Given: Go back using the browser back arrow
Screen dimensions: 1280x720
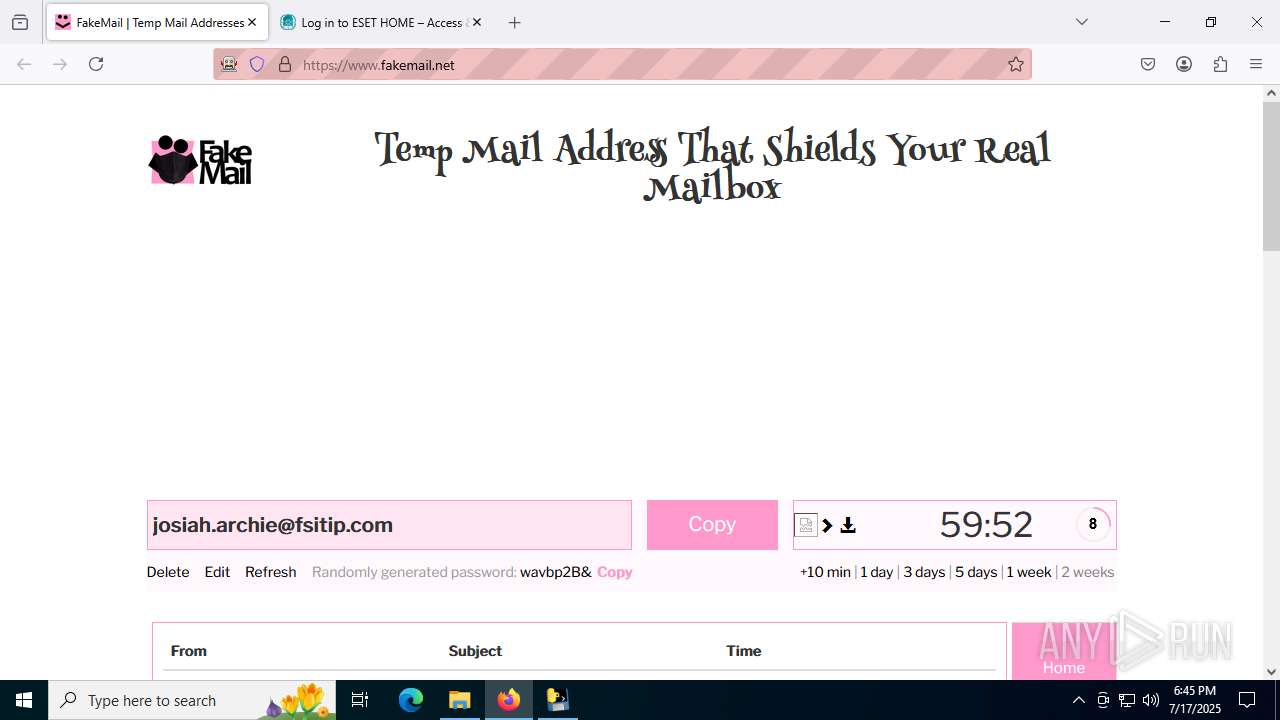Looking at the screenshot, I should pos(24,64).
